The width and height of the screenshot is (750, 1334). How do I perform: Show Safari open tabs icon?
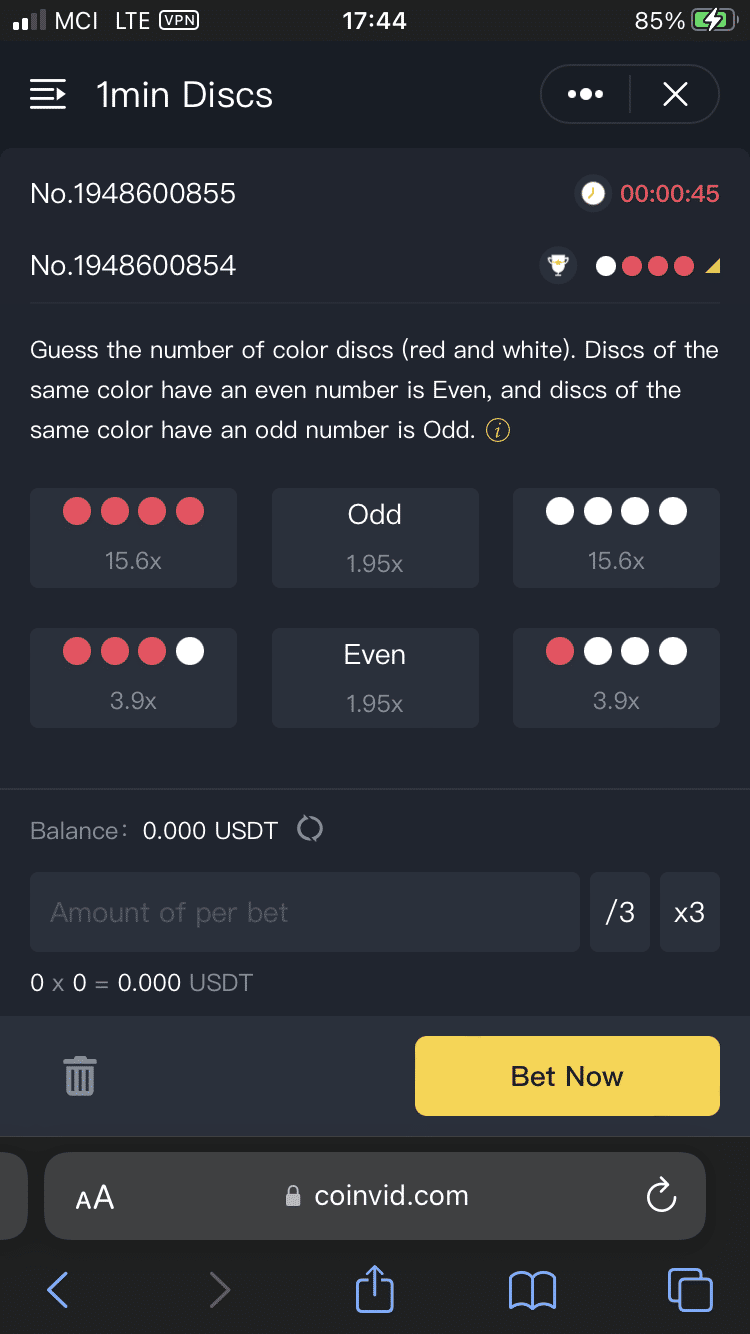(689, 1289)
